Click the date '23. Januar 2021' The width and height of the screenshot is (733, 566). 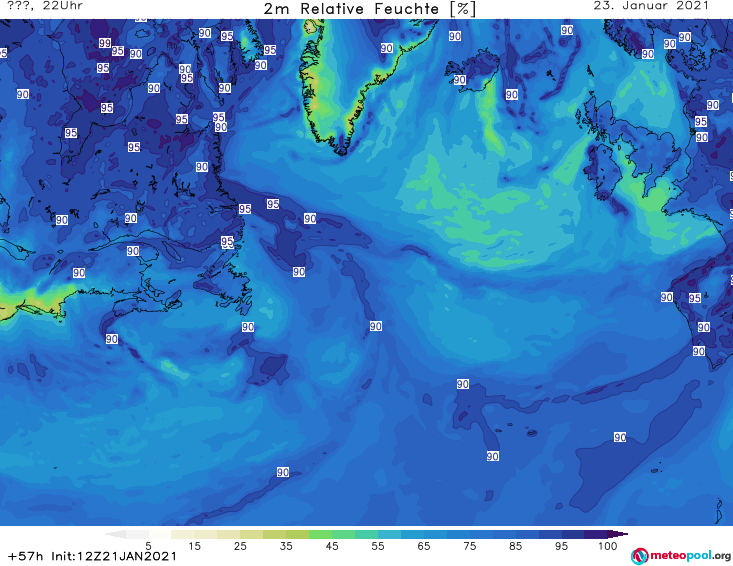(x=651, y=6)
